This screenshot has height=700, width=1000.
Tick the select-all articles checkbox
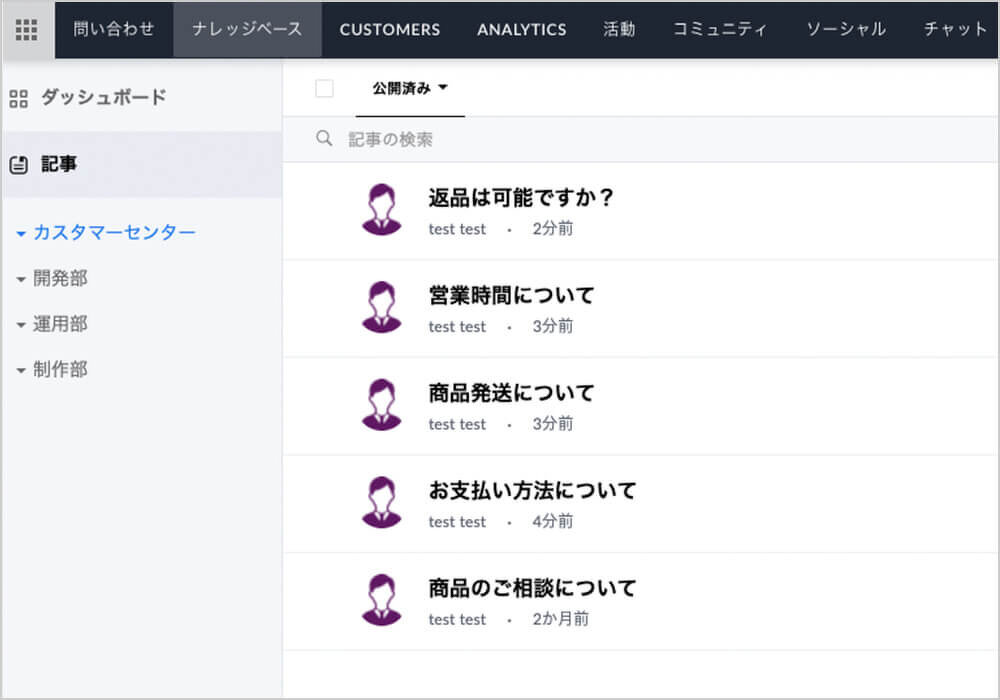coord(324,88)
